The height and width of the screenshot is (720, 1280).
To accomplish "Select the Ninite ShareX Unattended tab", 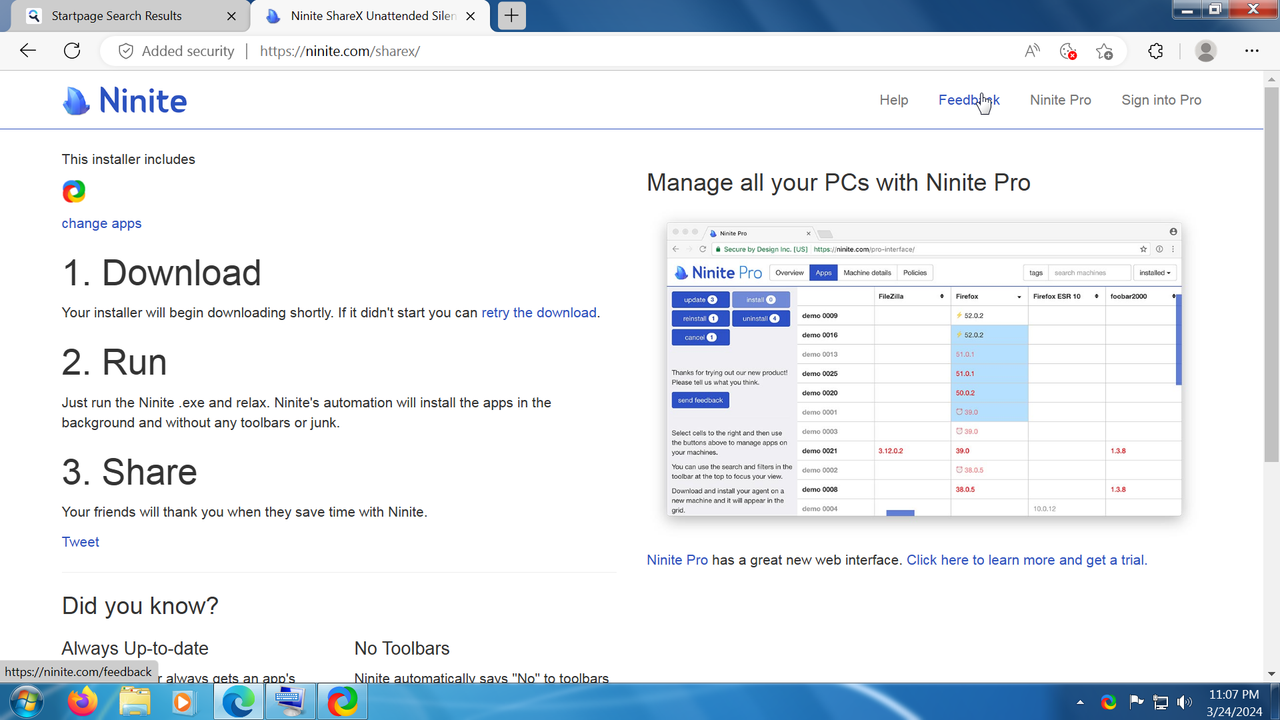I will (x=372, y=16).
